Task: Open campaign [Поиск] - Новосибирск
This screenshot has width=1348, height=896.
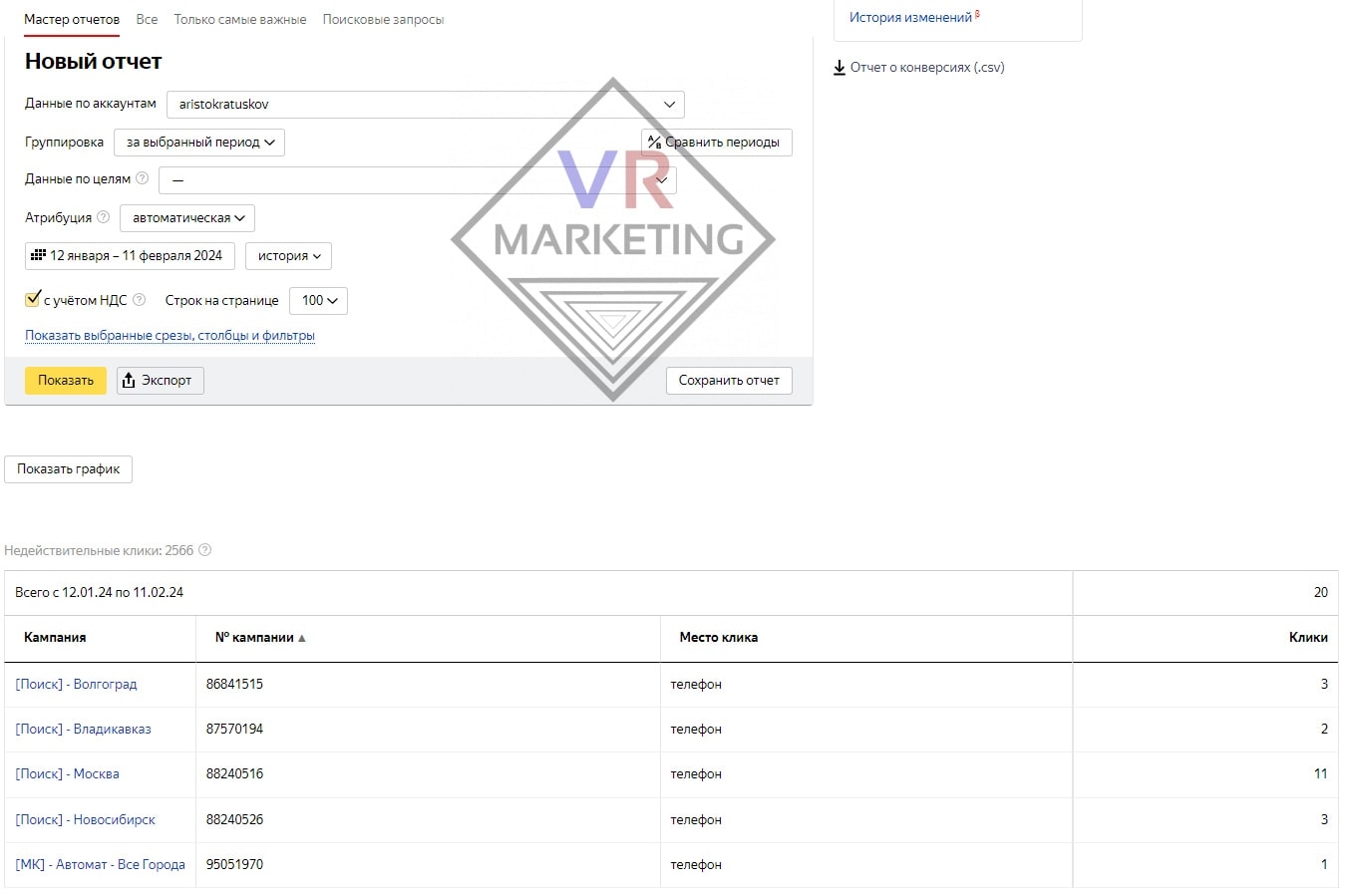Action: 85,820
